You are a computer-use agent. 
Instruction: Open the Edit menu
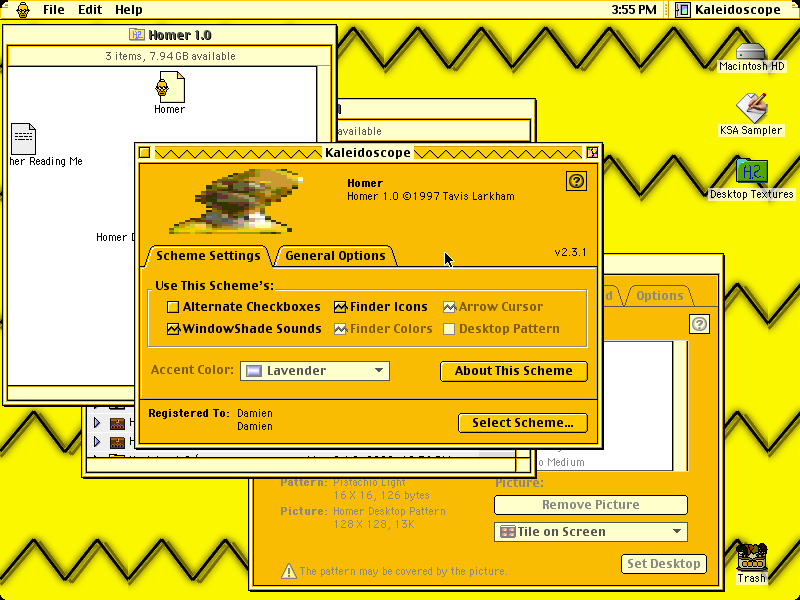click(x=90, y=10)
